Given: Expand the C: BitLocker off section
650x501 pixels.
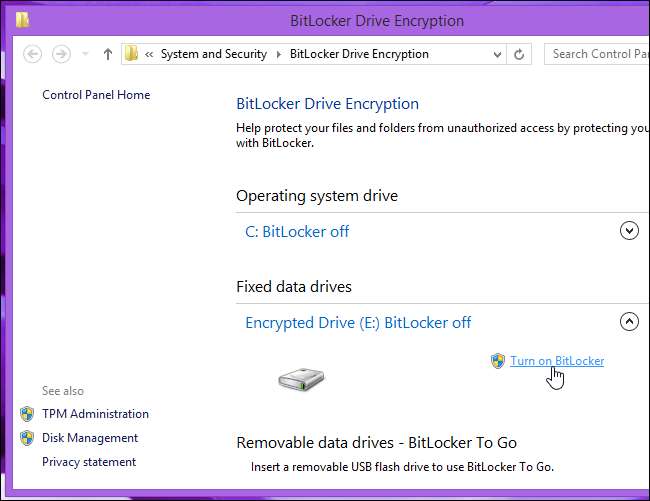Looking at the screenshot, I should tap(629, 231).
